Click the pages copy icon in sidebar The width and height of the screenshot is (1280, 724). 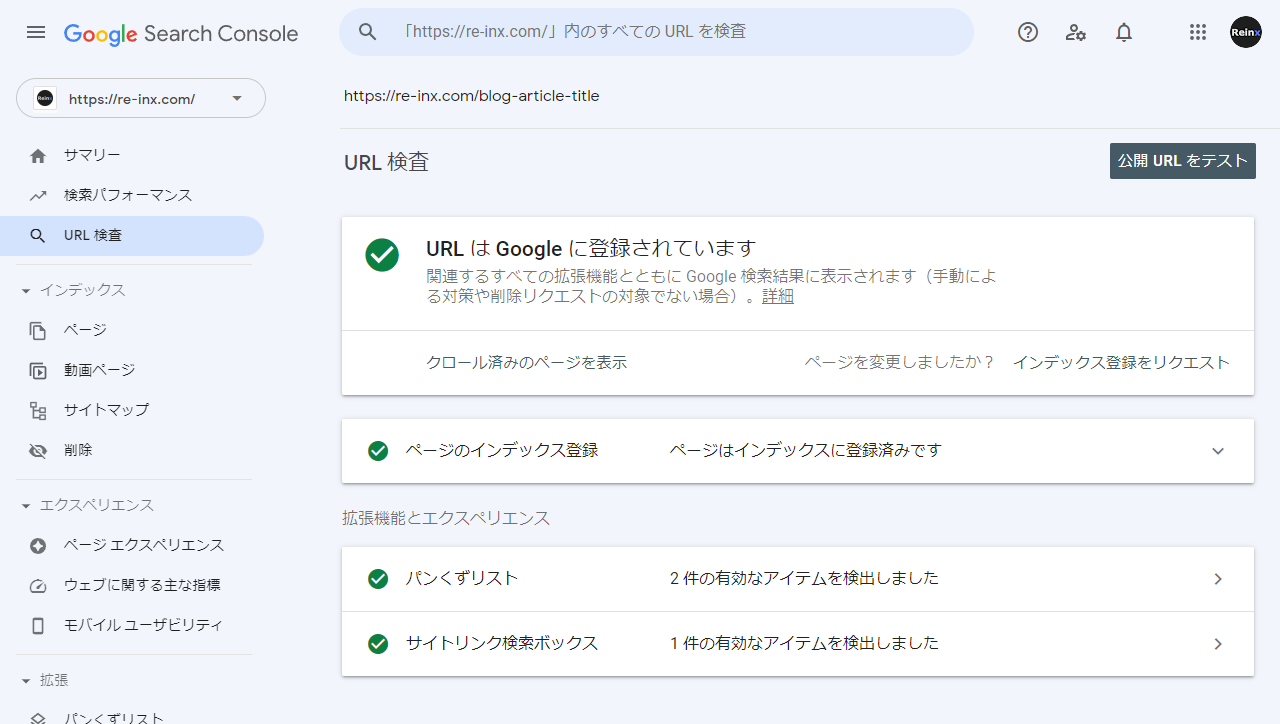pyautogui.click(x=38, y=330)
